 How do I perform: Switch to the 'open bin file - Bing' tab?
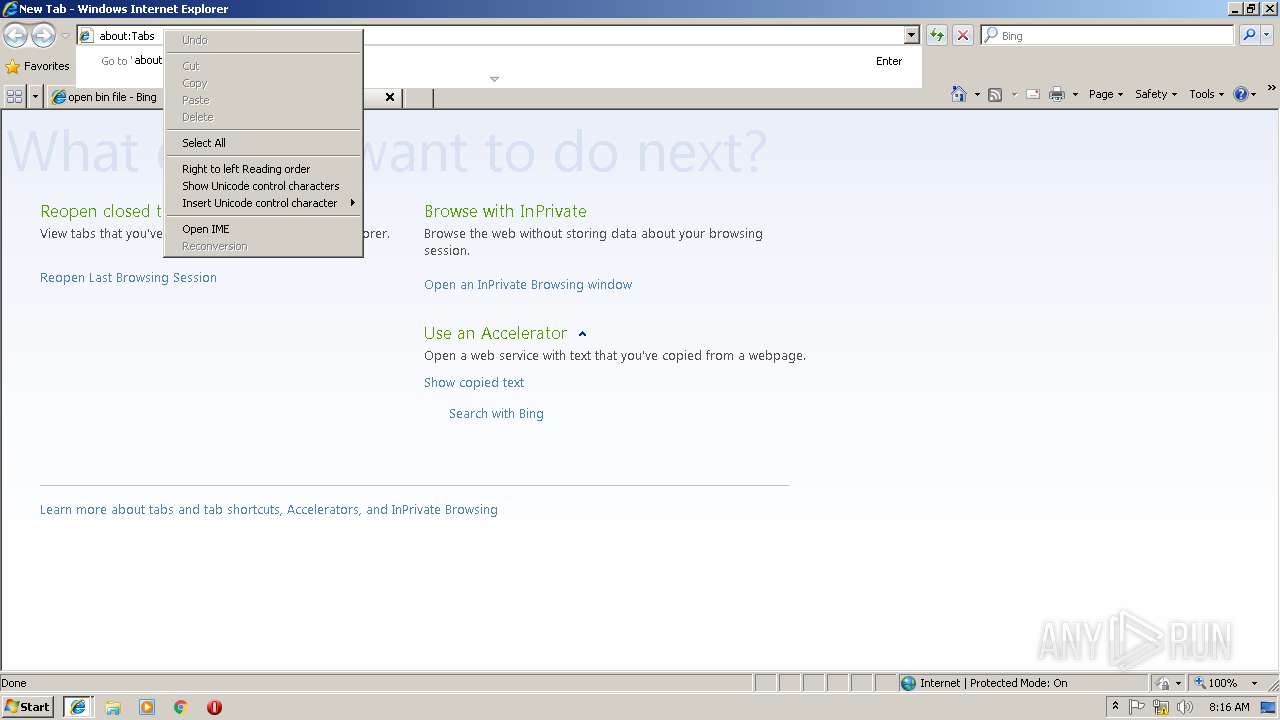pos(104,97)
